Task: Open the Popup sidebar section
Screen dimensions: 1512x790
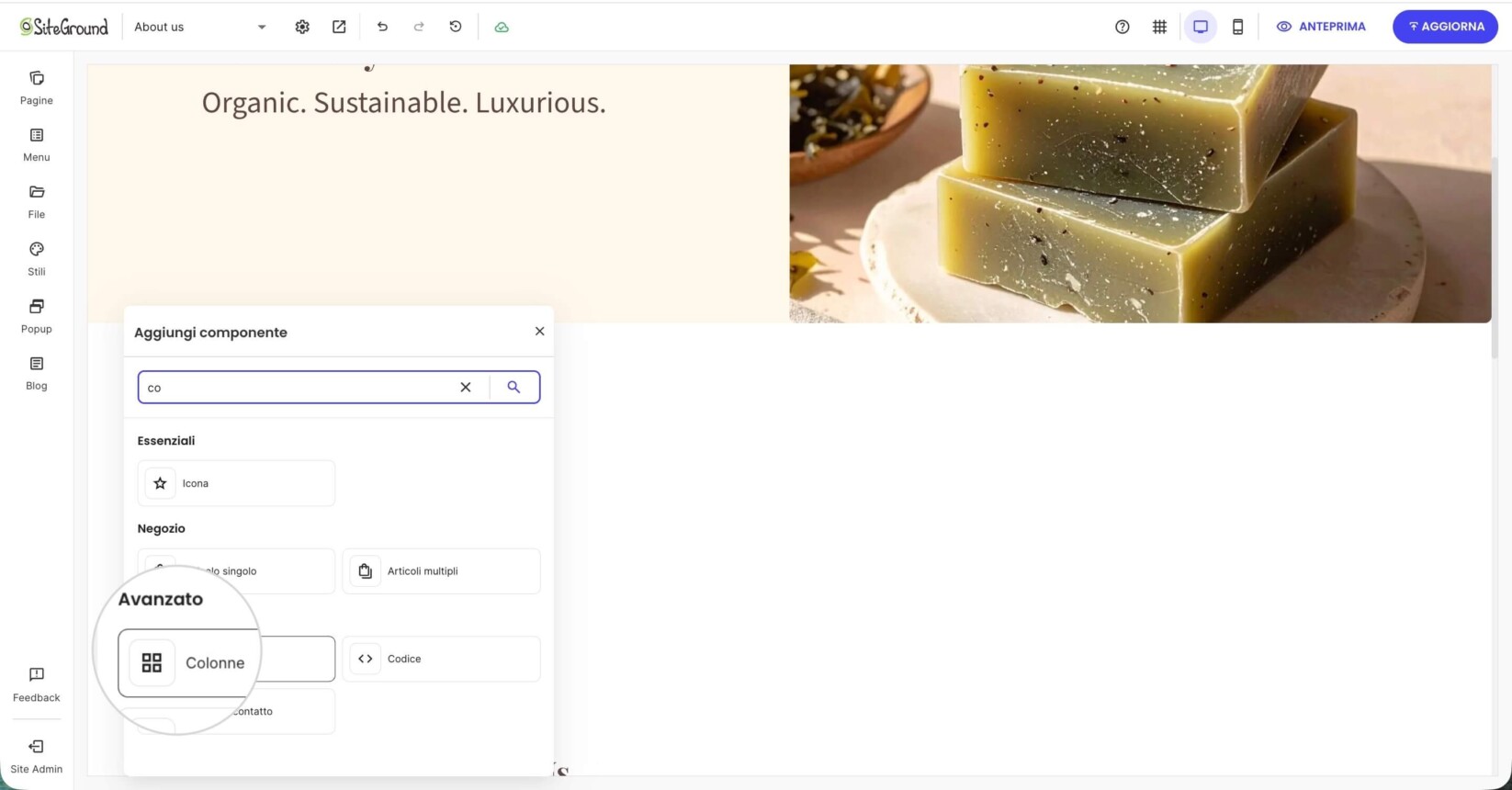Action: [x=37, y=315]
